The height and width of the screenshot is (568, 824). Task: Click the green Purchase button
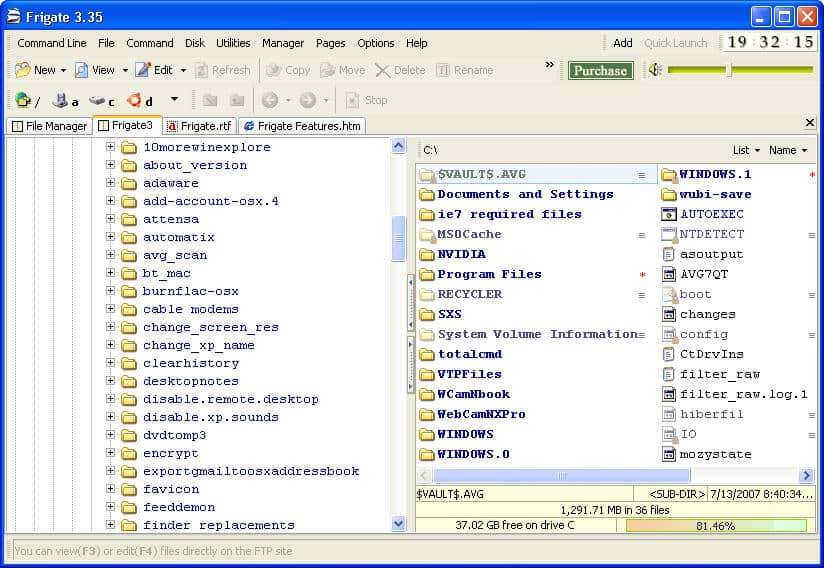tap(600, 70)
